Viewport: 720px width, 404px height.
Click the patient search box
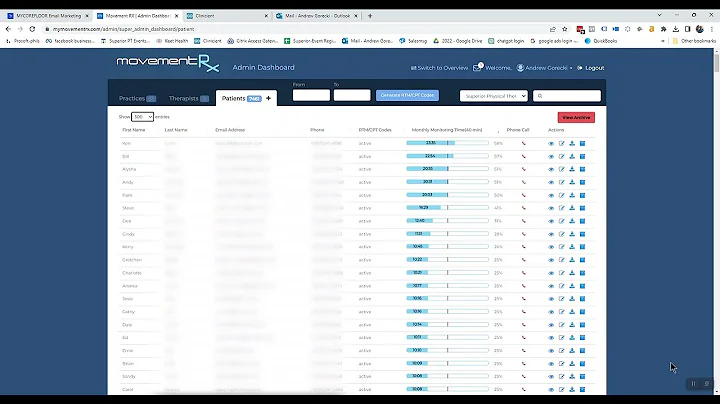[x=567, y=96]
